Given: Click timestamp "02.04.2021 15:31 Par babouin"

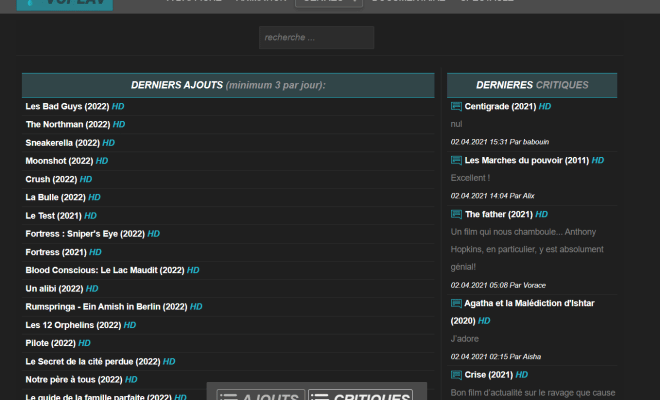Looking at the screenshot, I should 500,142.
